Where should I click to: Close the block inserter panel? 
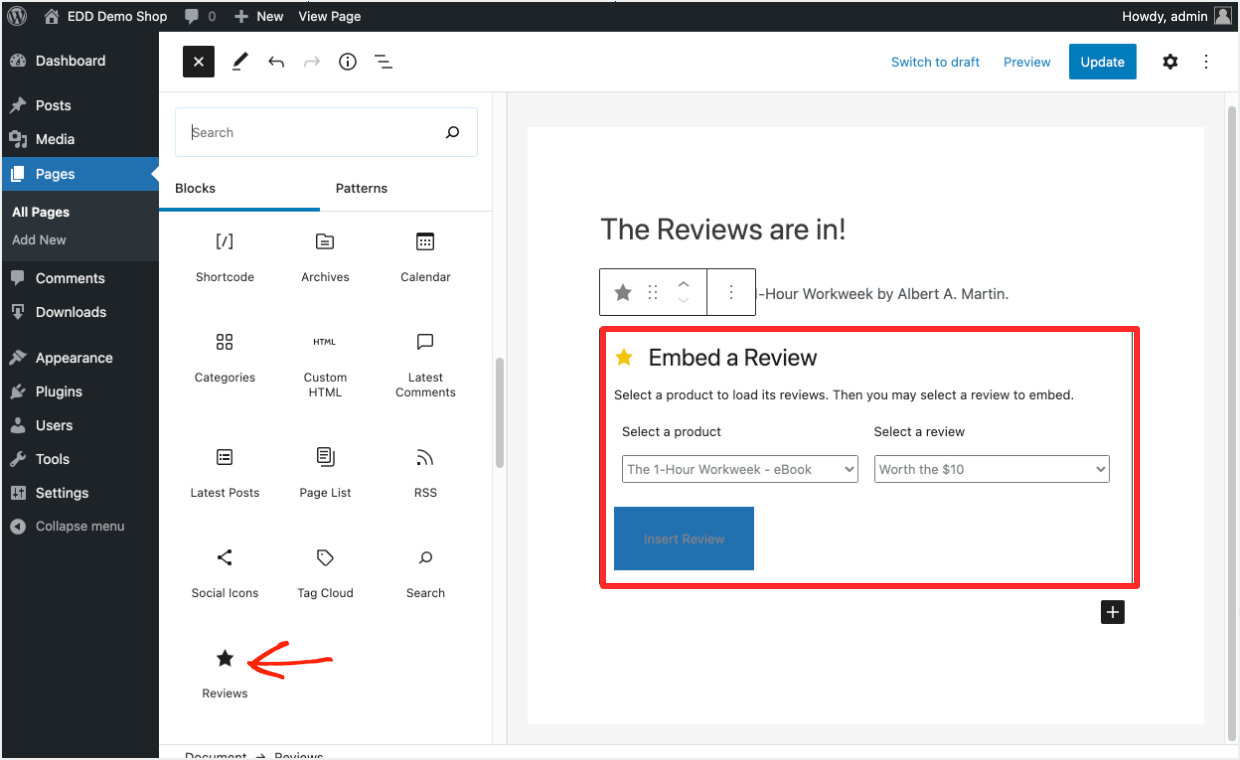coord(198,62)
